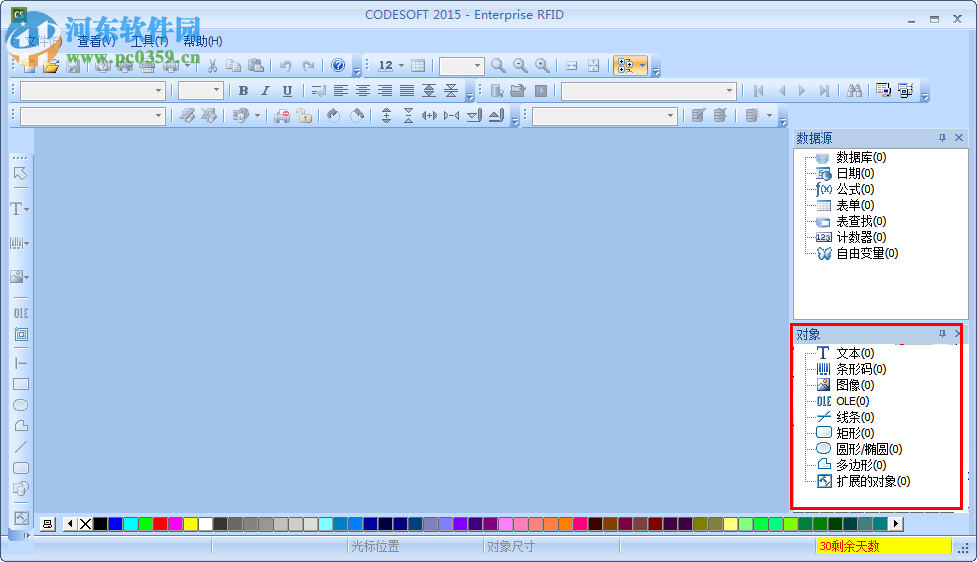Toggle Bold formatting button

pos(244,91)
